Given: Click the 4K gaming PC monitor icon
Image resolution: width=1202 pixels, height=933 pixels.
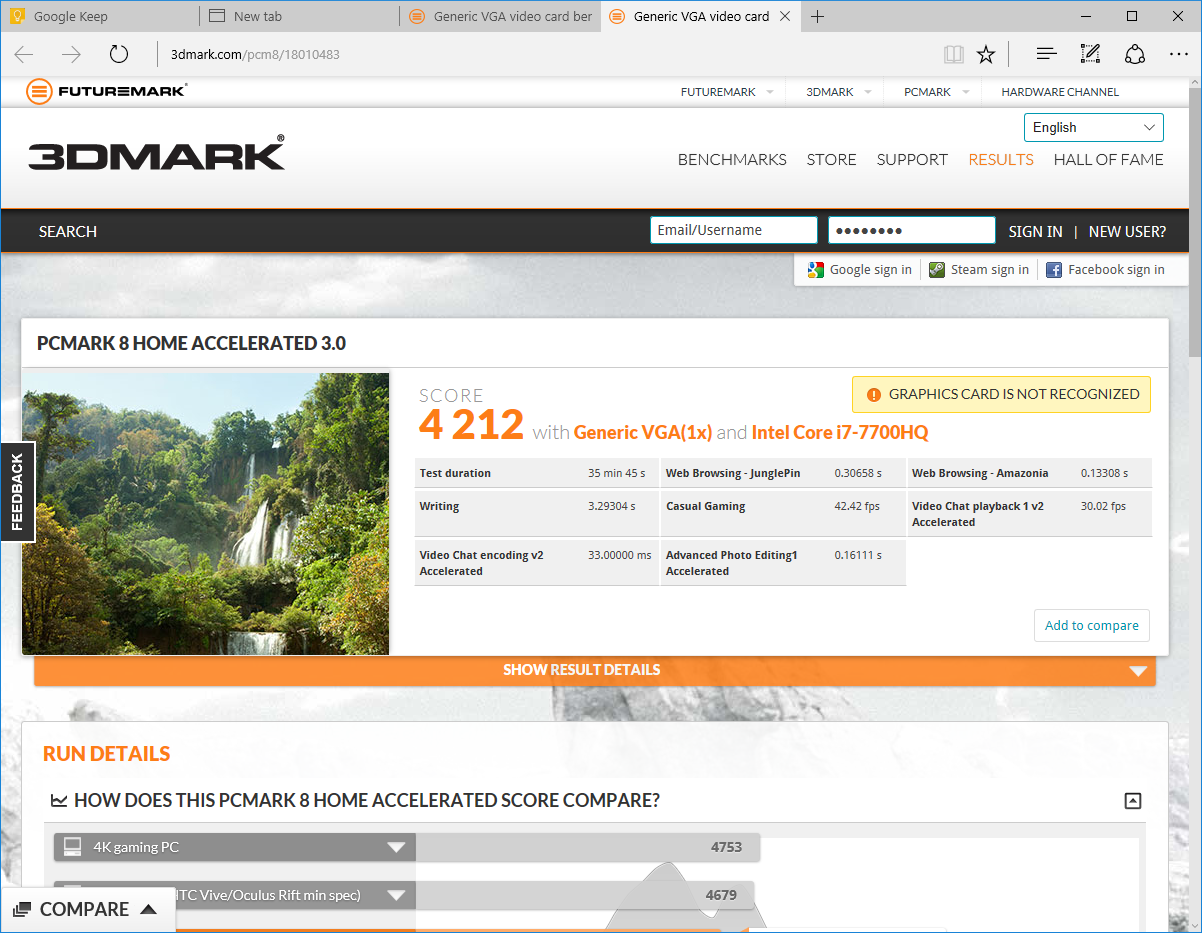Looking at the screenshot, I should tap(72, 847).
